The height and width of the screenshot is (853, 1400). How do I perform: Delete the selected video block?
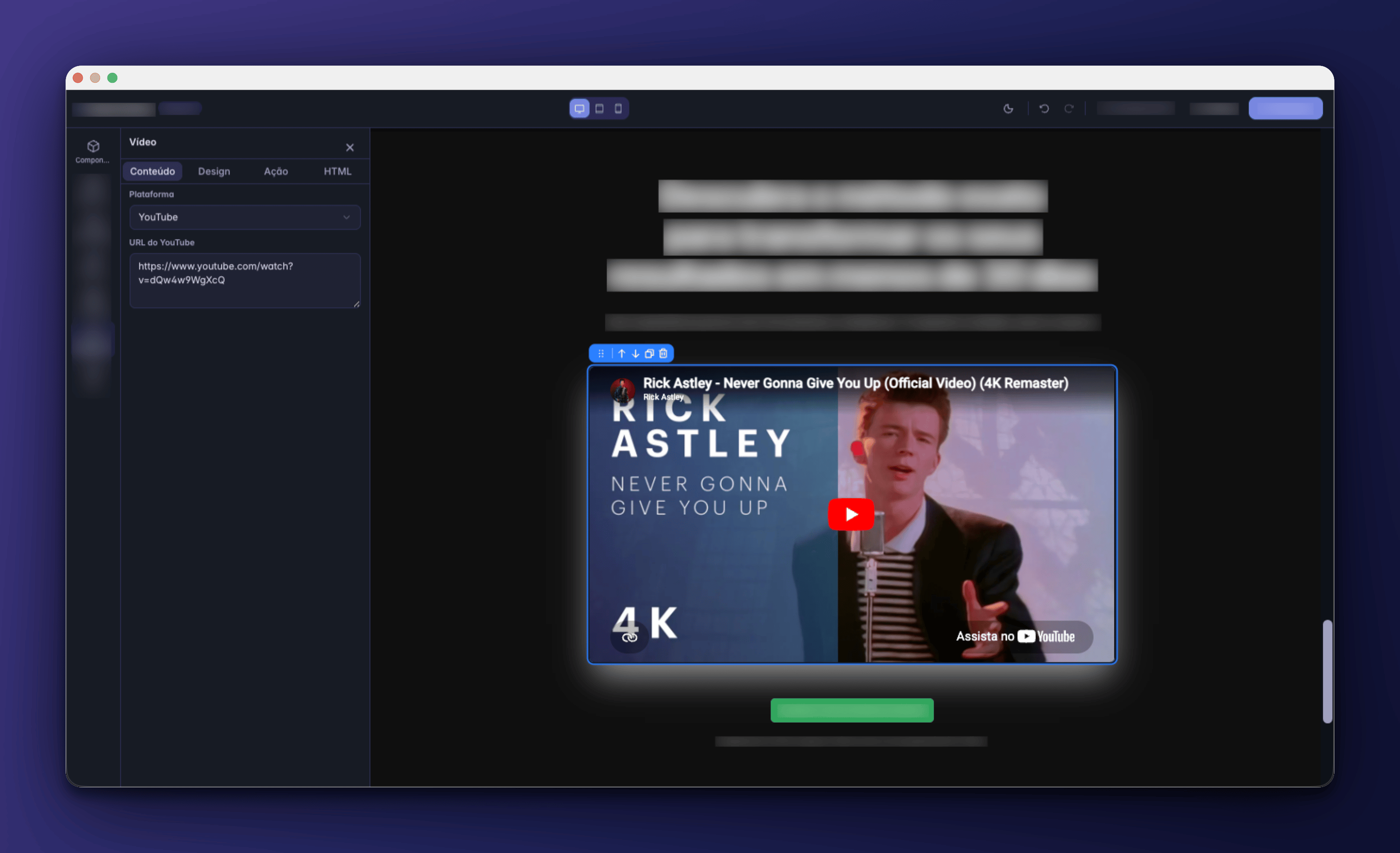663,353
